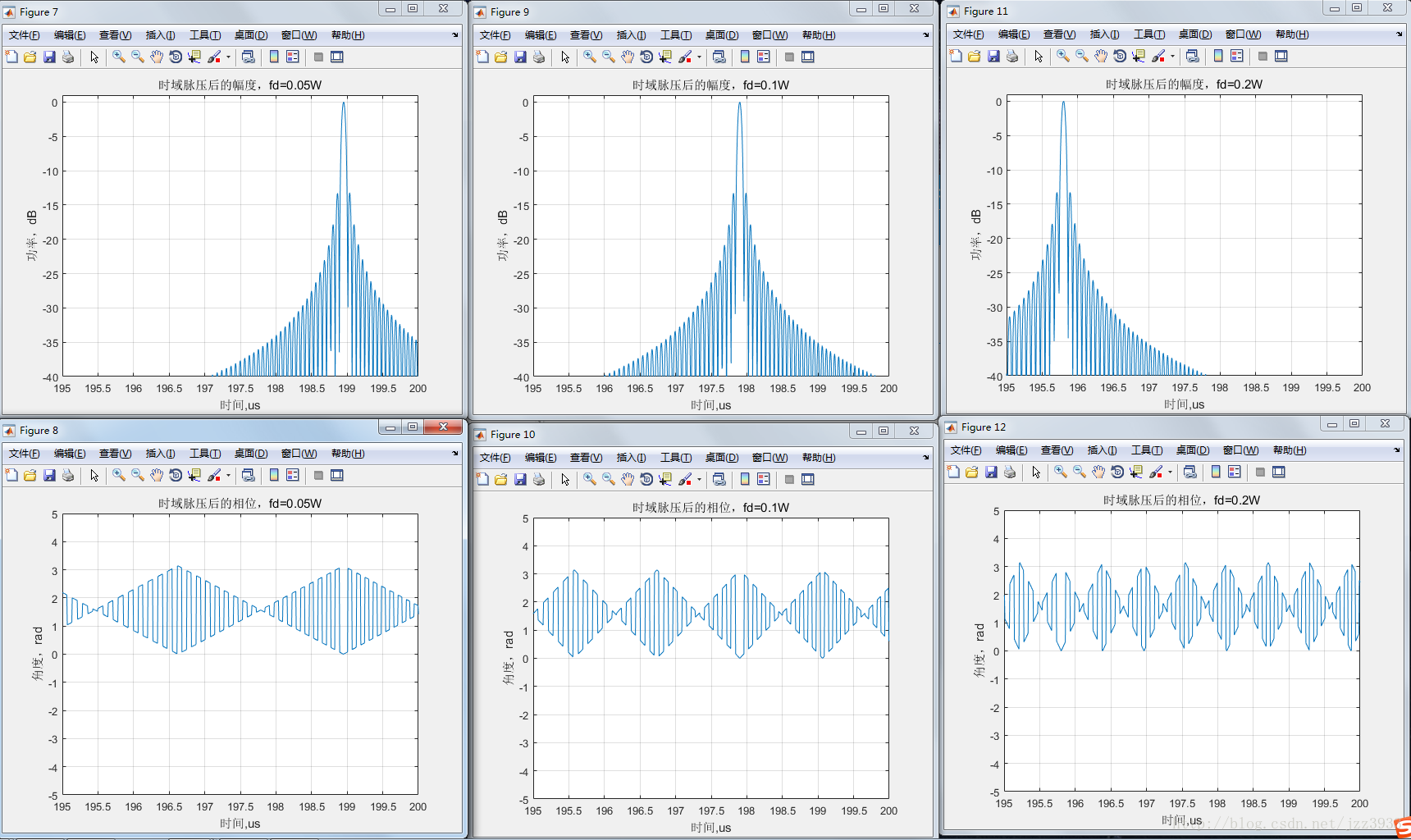Enable Zoom In tool in Figure 7
This screenshot has width=1411, height=840.
[x=119, y=57]
